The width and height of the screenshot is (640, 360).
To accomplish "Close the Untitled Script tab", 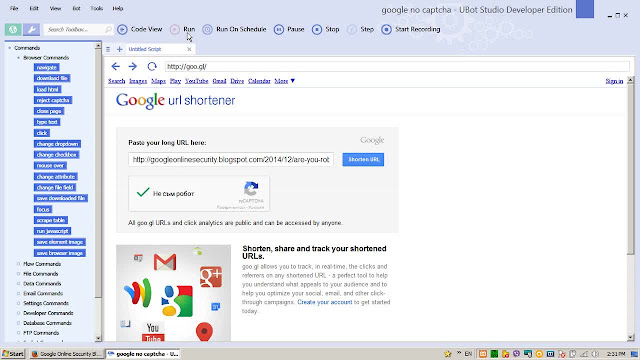I will [x=189, y=49].
